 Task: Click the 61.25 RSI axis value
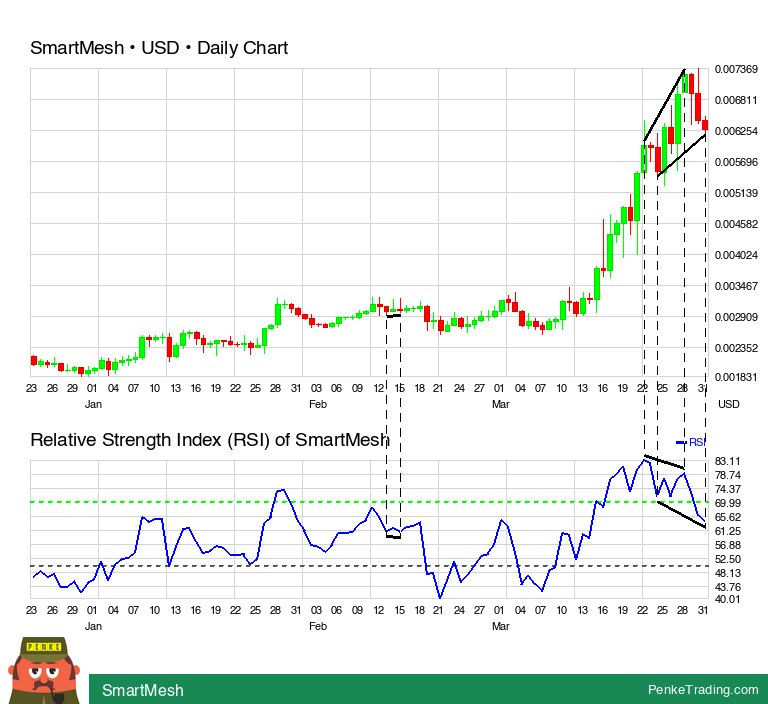pos(728,532)
